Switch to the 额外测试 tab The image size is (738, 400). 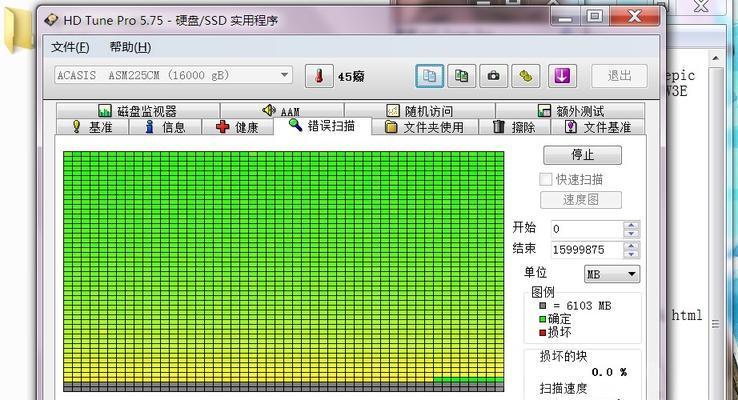tap(570, 111)
